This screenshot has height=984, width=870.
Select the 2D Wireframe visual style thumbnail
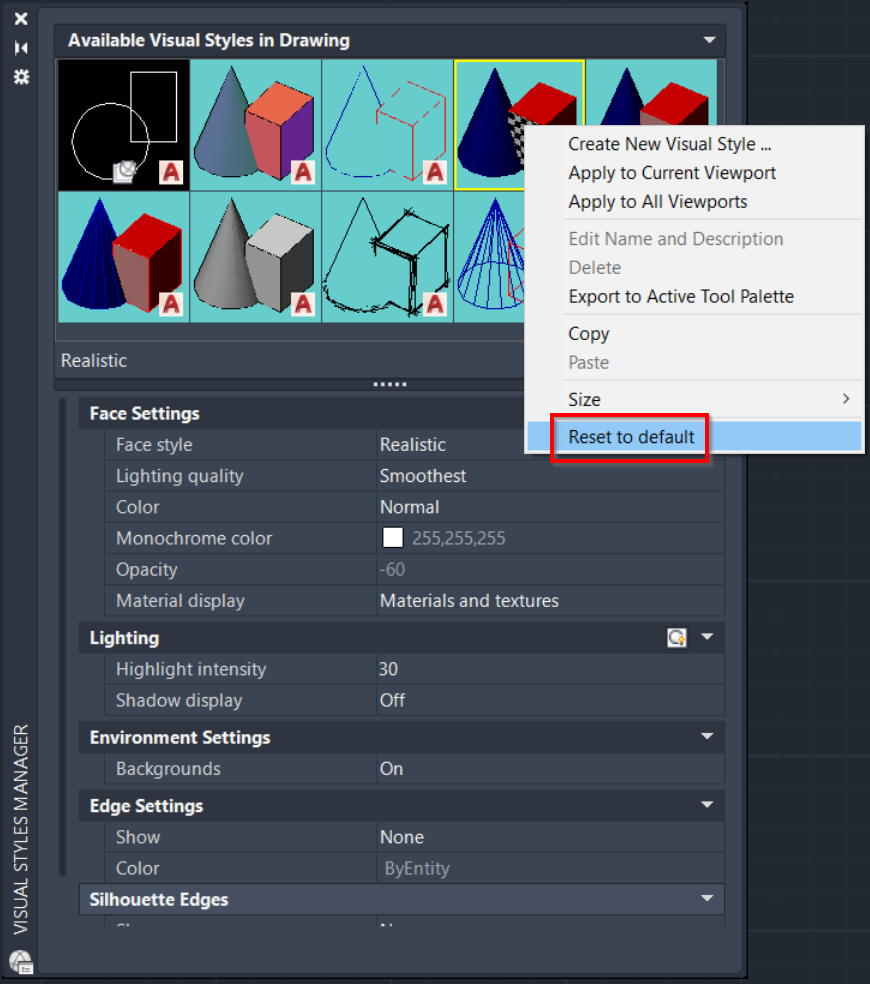click(x=124, y=125)
